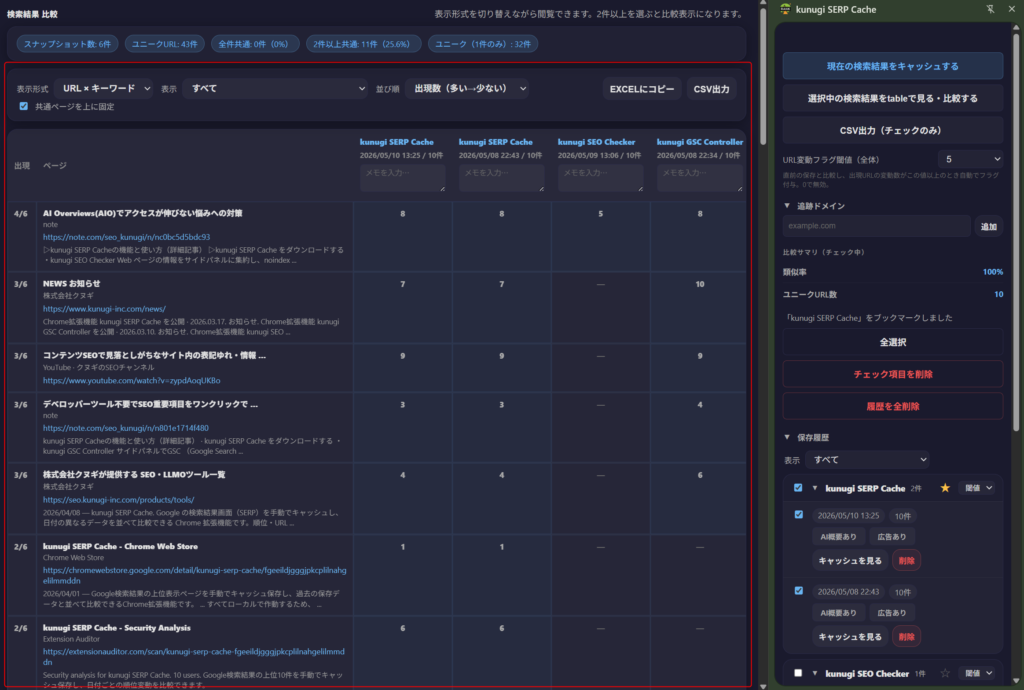
Task: Click the 追加 button next to domain field
Action: (989, 226)
